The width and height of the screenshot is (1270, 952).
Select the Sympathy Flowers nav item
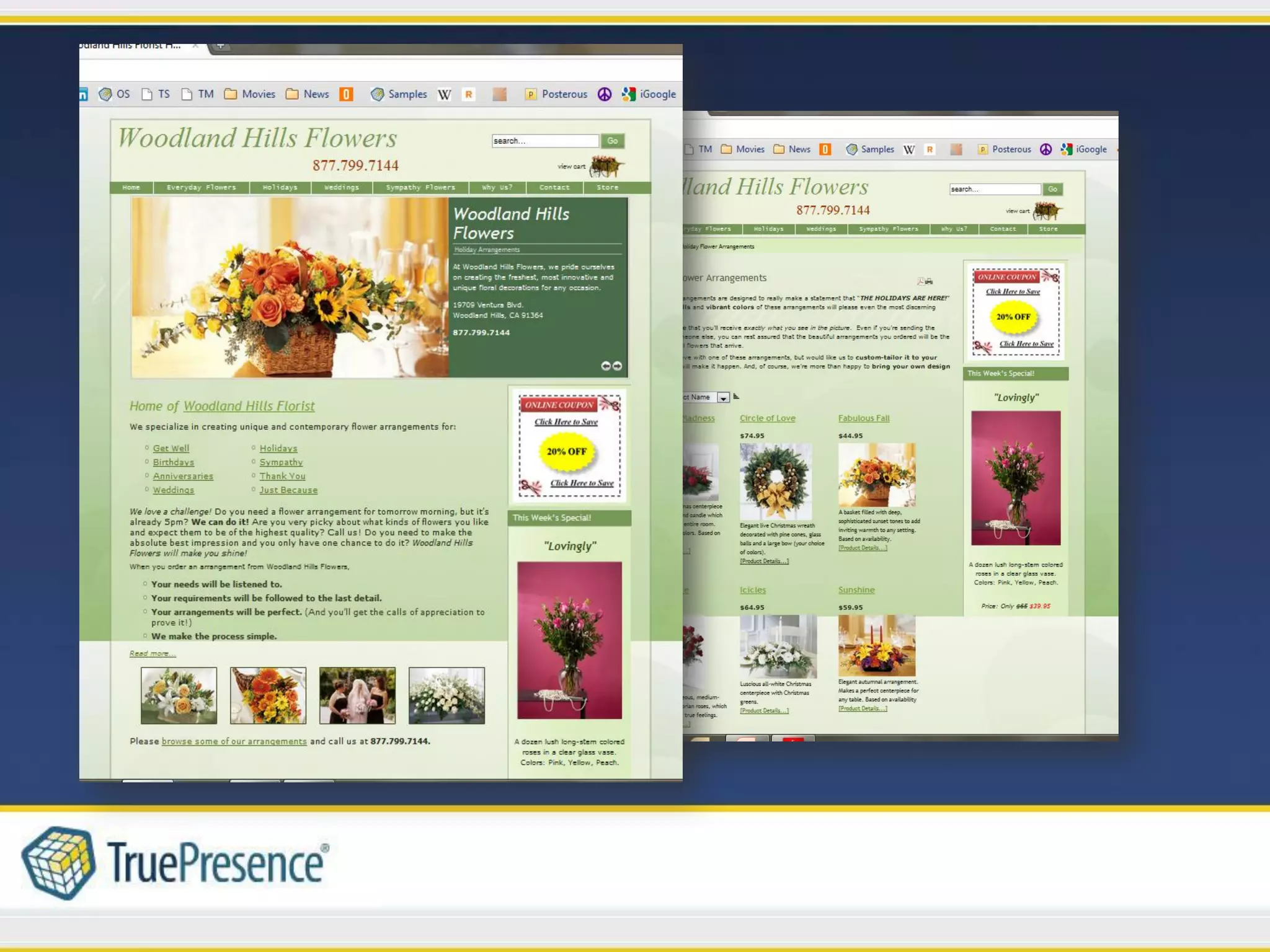(420, 187)
